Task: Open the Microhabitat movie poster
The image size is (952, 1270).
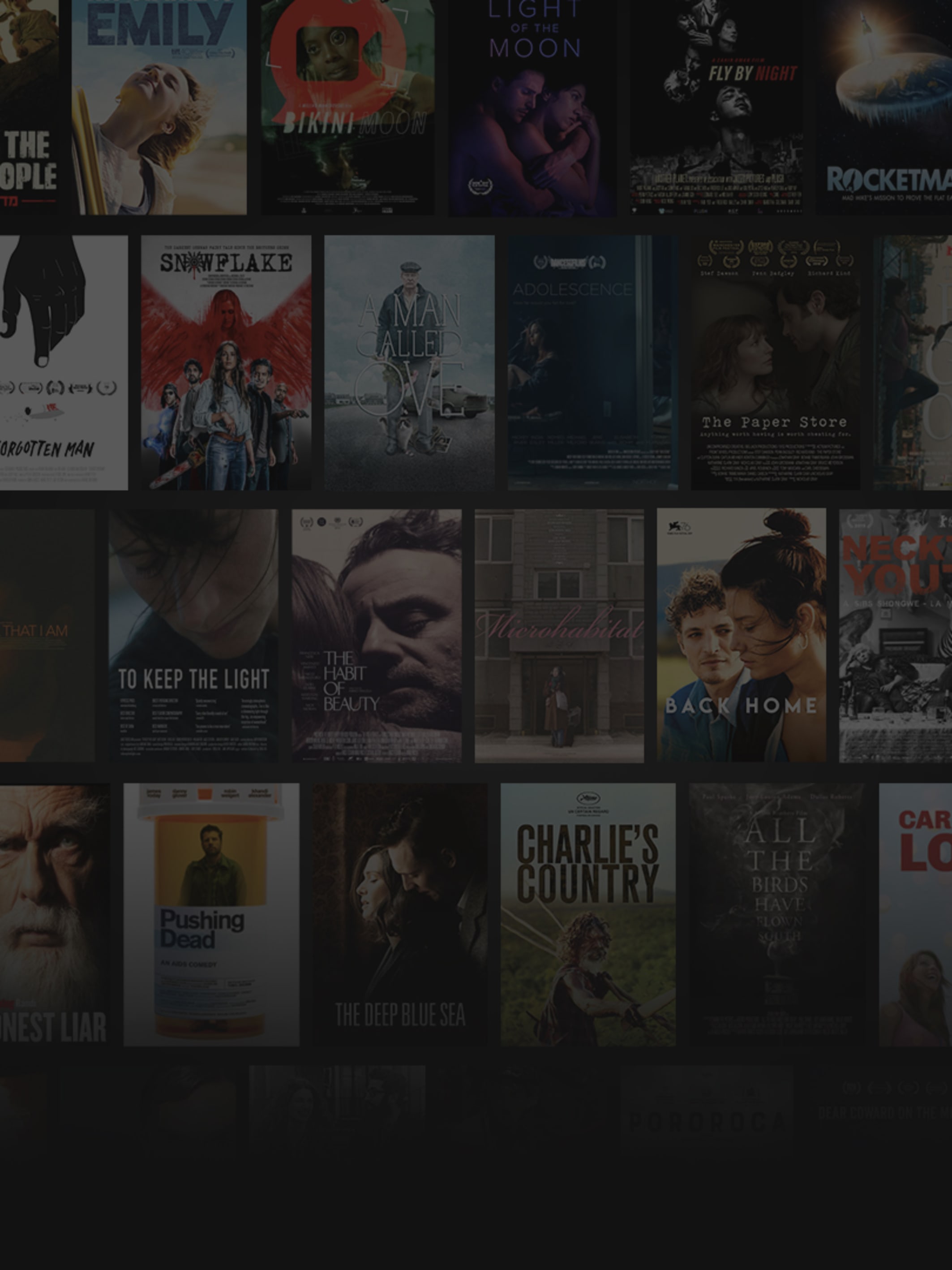Action: [559, 635]
